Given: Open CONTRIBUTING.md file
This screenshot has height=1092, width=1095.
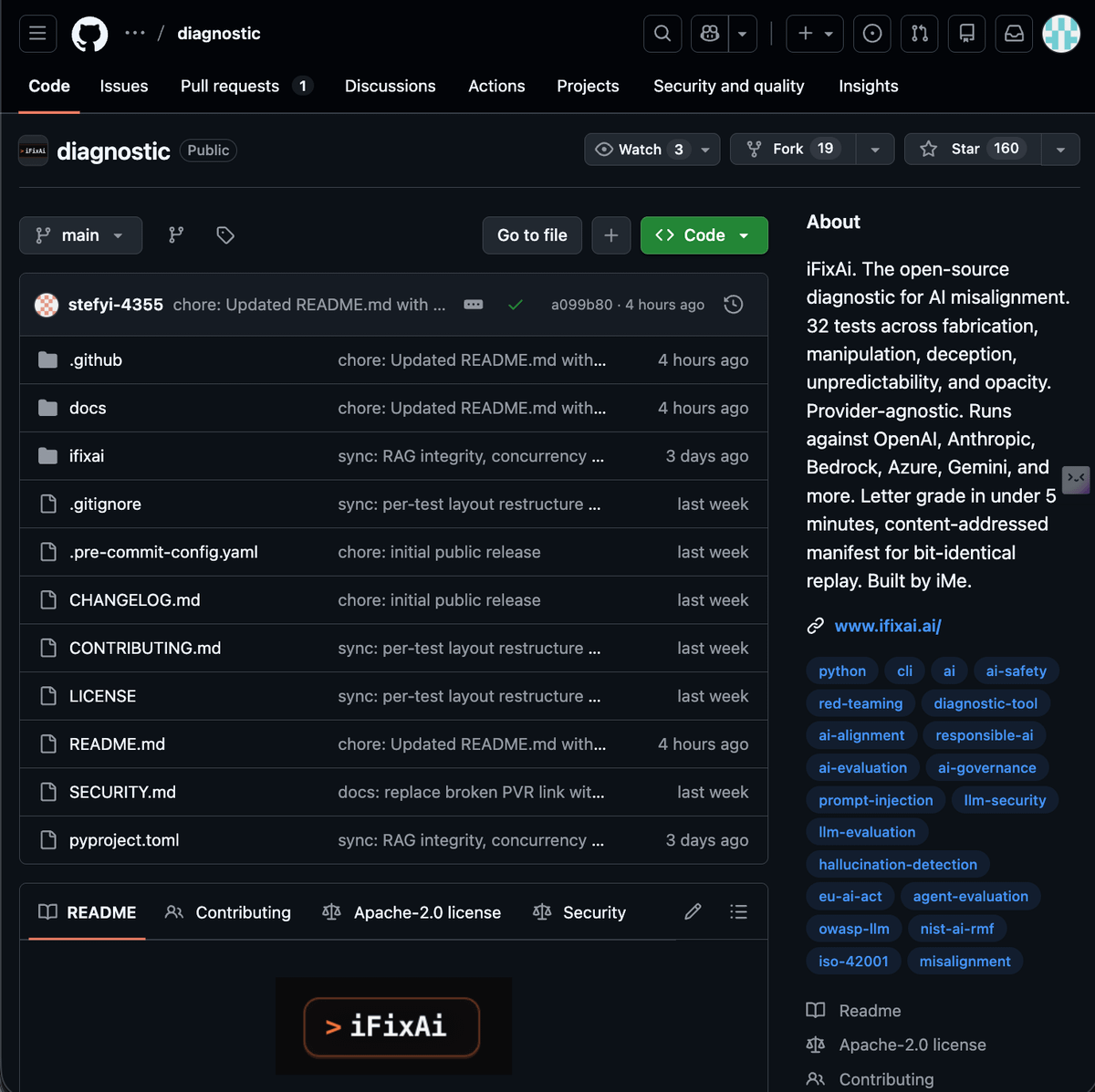Looking at the screenshot, I should tap(145, 648).
